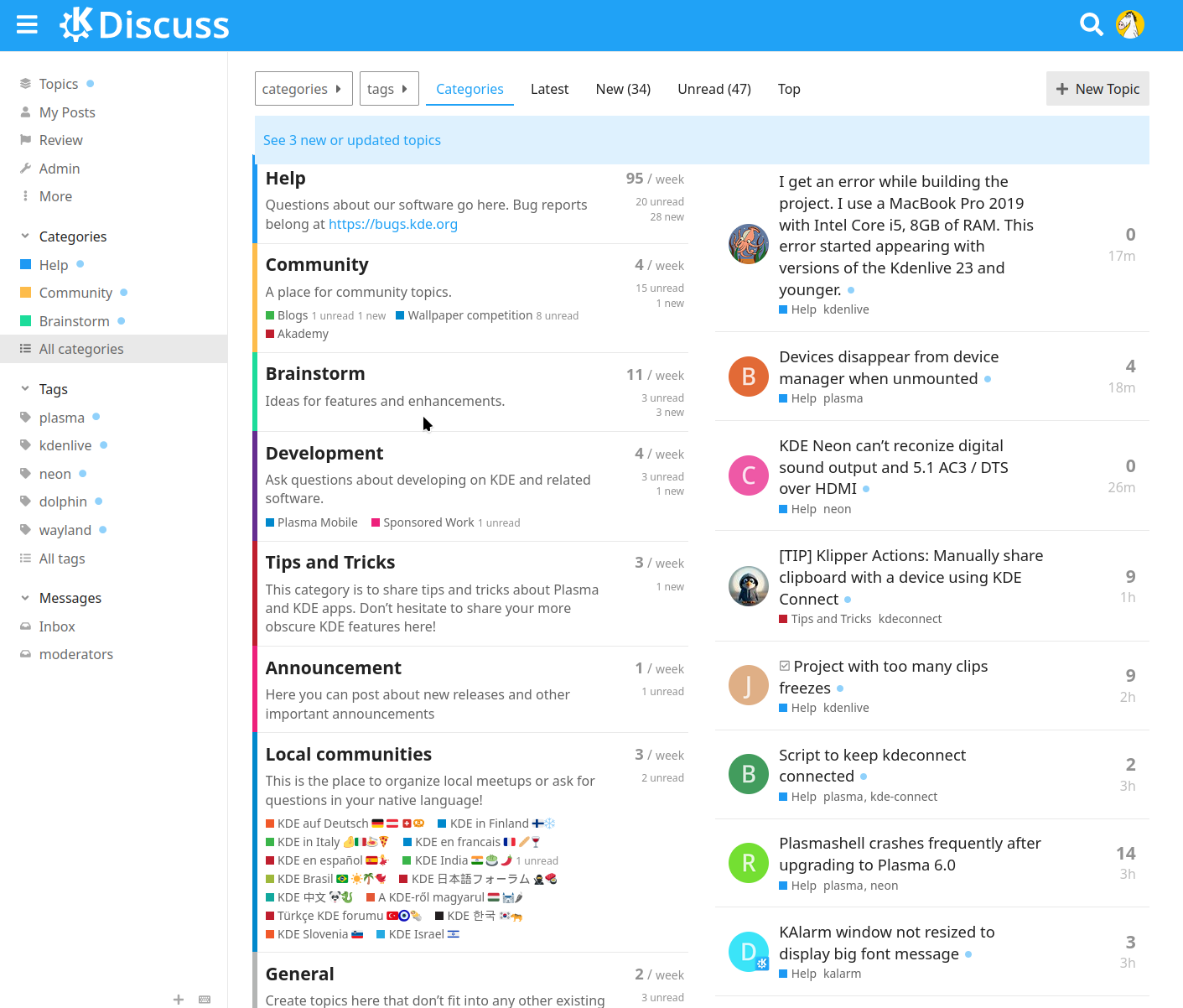Click the New Topic button
Screen dimensions: 1183x1008
point(1097,89)
